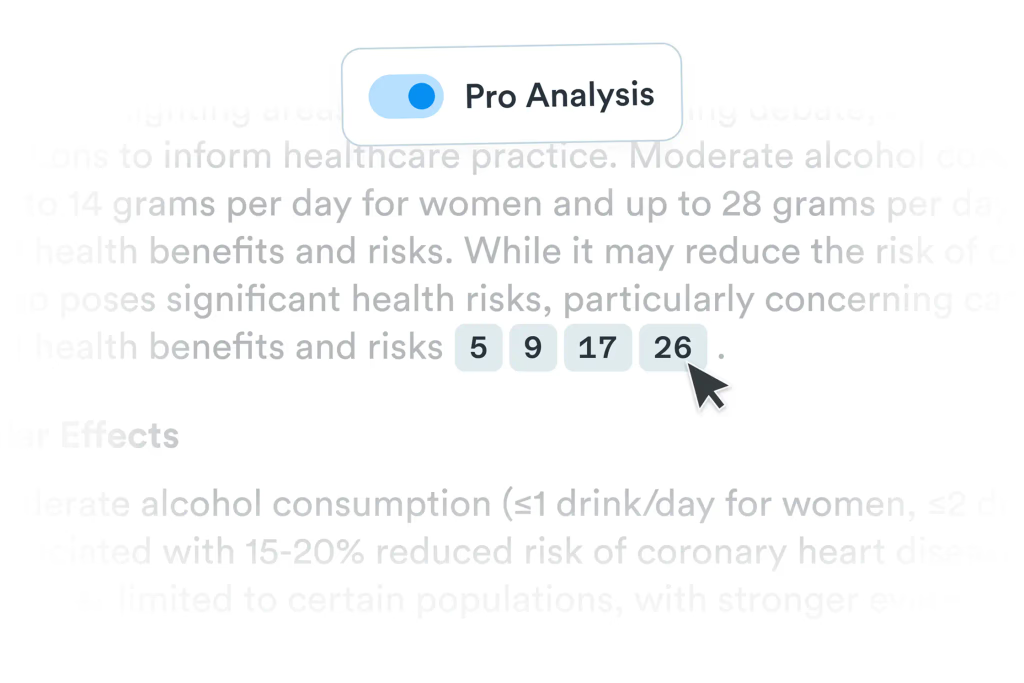Image resolution: width=1024 pixels, height=683 pixels.
Task: Select the Effects section heading
Action: point(120,436)
